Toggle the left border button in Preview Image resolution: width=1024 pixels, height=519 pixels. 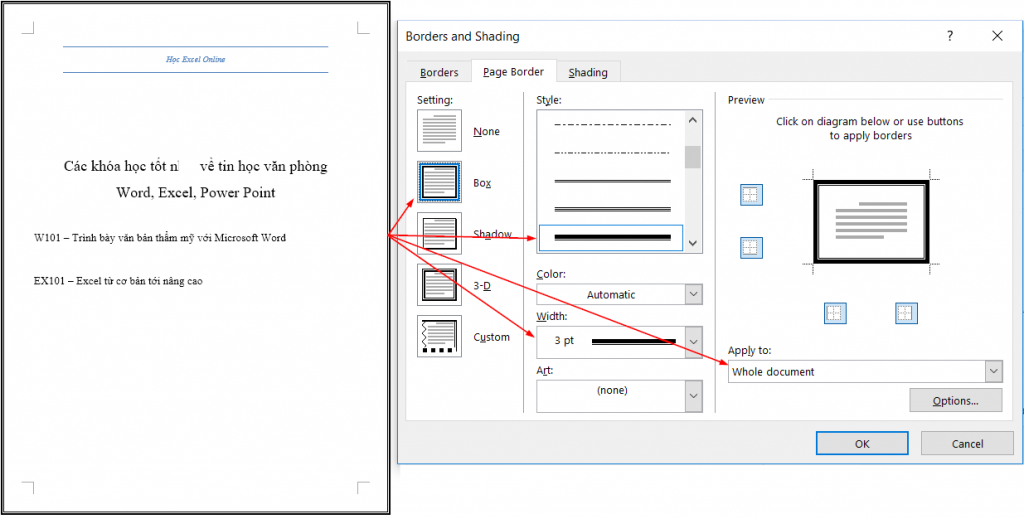click(835, 314)
